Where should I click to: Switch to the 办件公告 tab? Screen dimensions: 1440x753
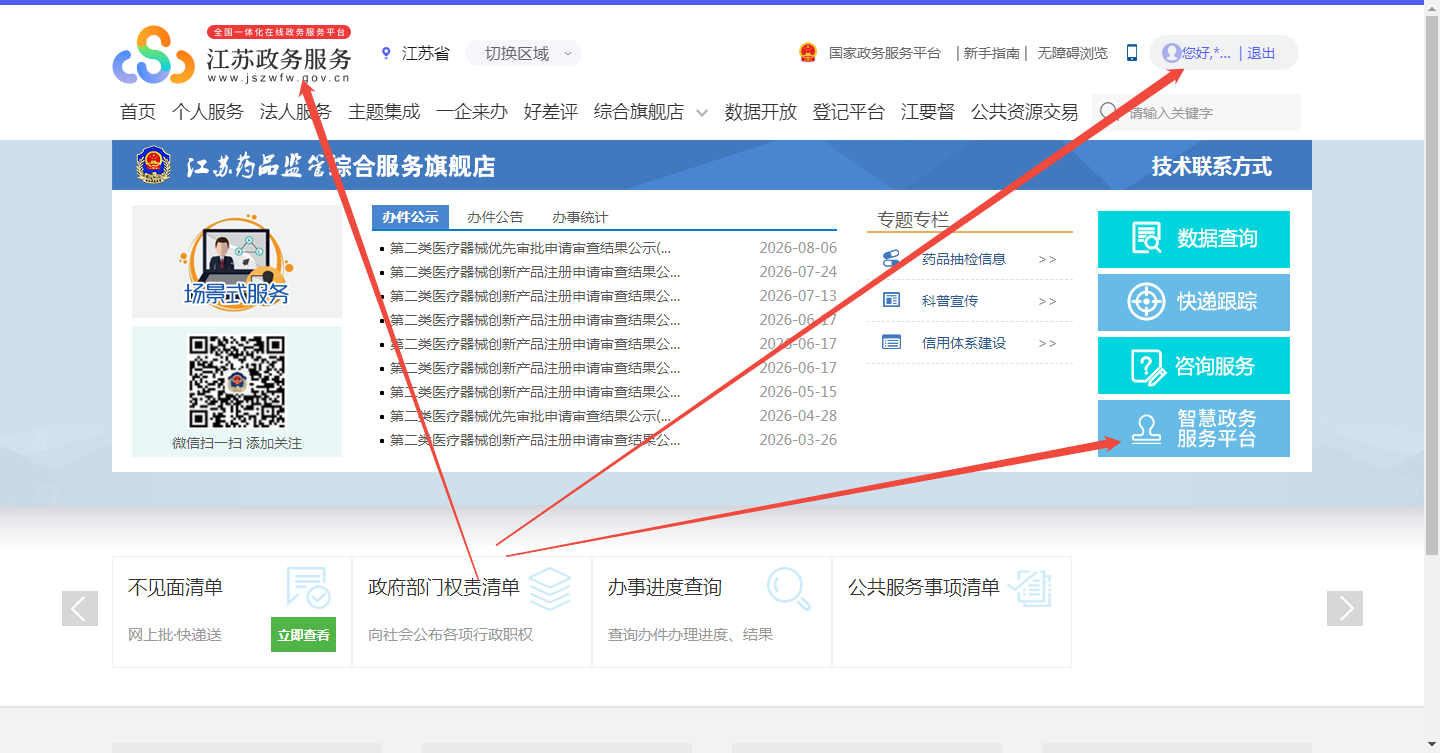tap(495, 217)
